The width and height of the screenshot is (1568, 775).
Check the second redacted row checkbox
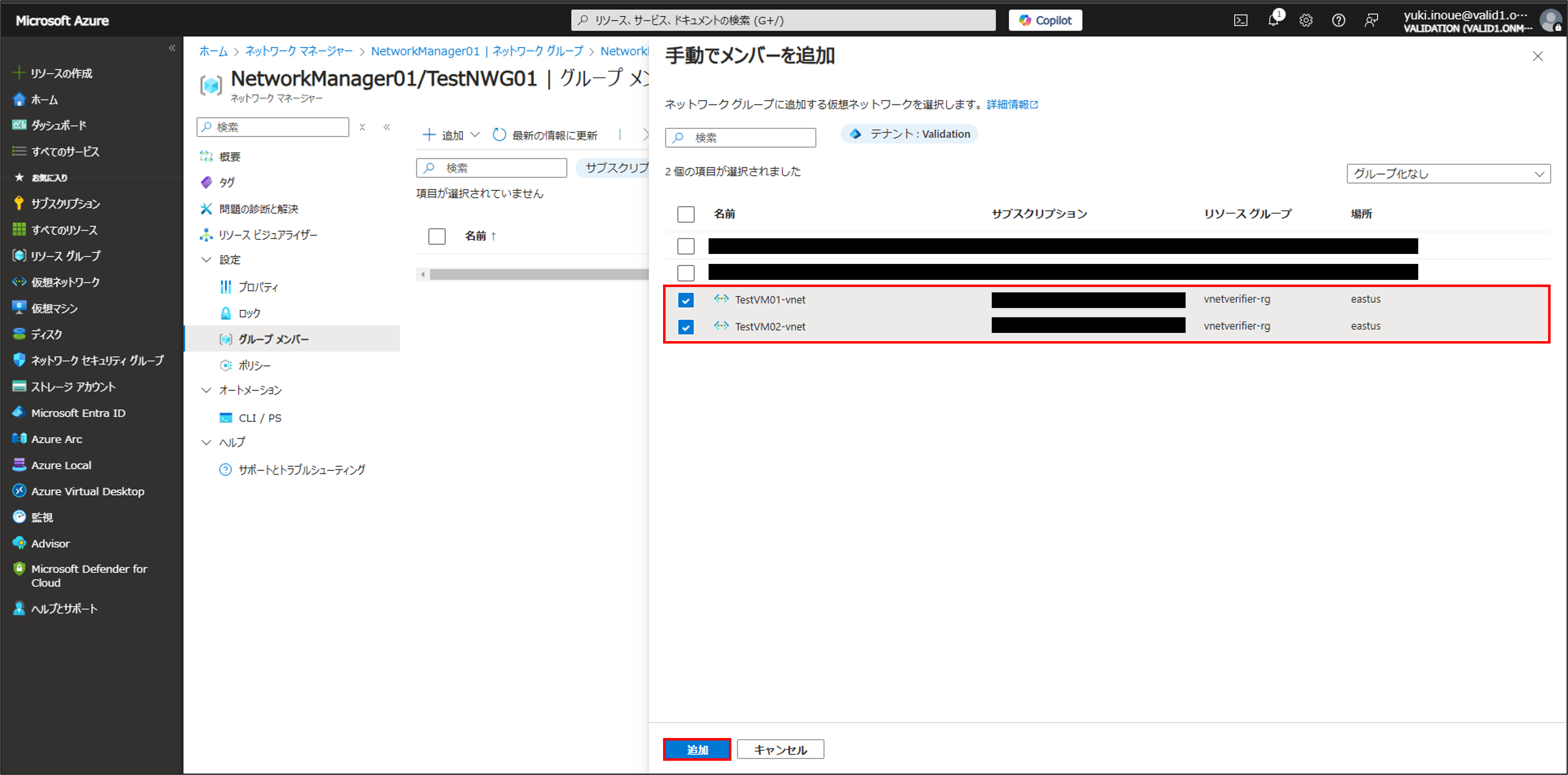[x=685, y=273]
